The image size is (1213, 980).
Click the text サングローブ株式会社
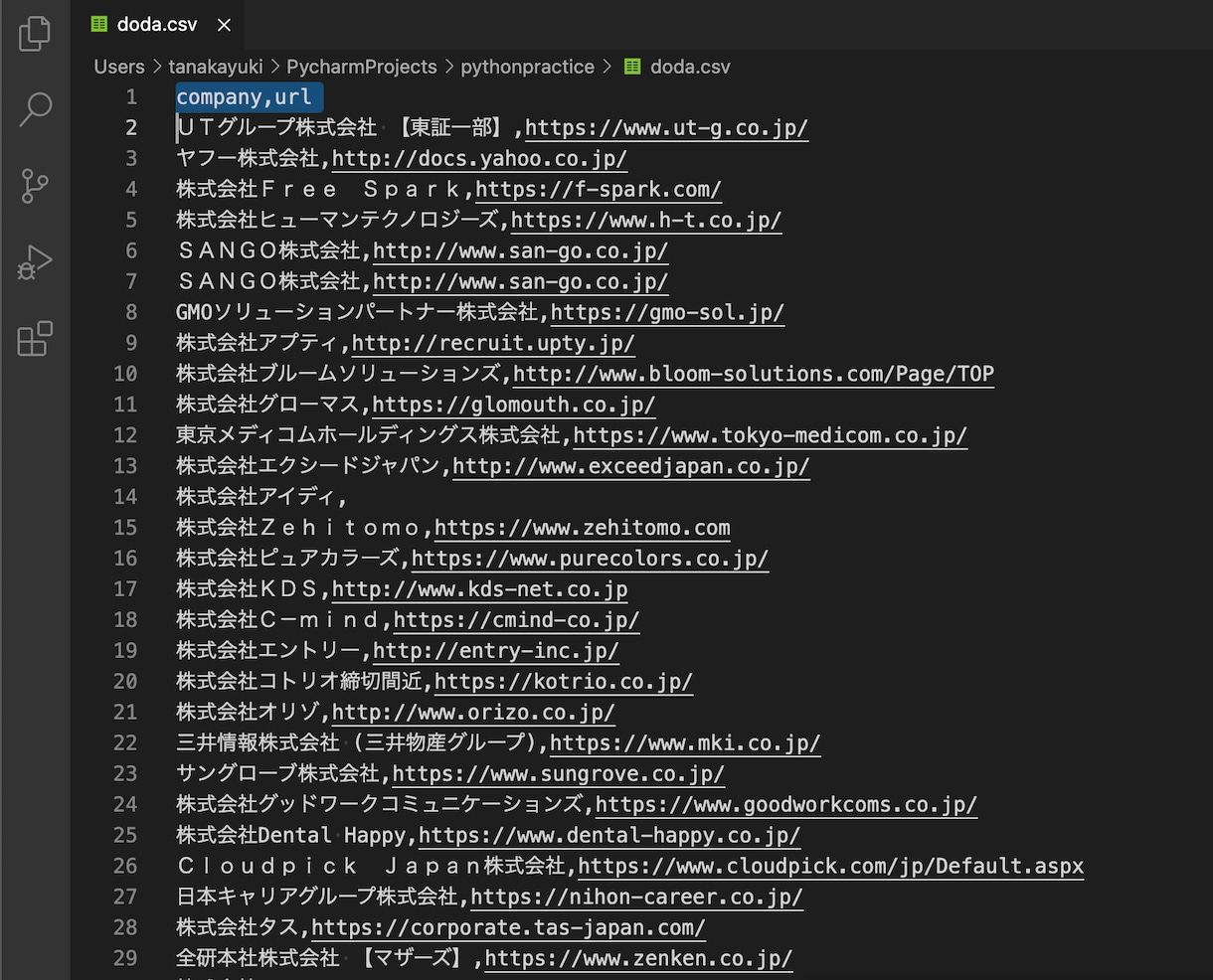click(278, 774)
